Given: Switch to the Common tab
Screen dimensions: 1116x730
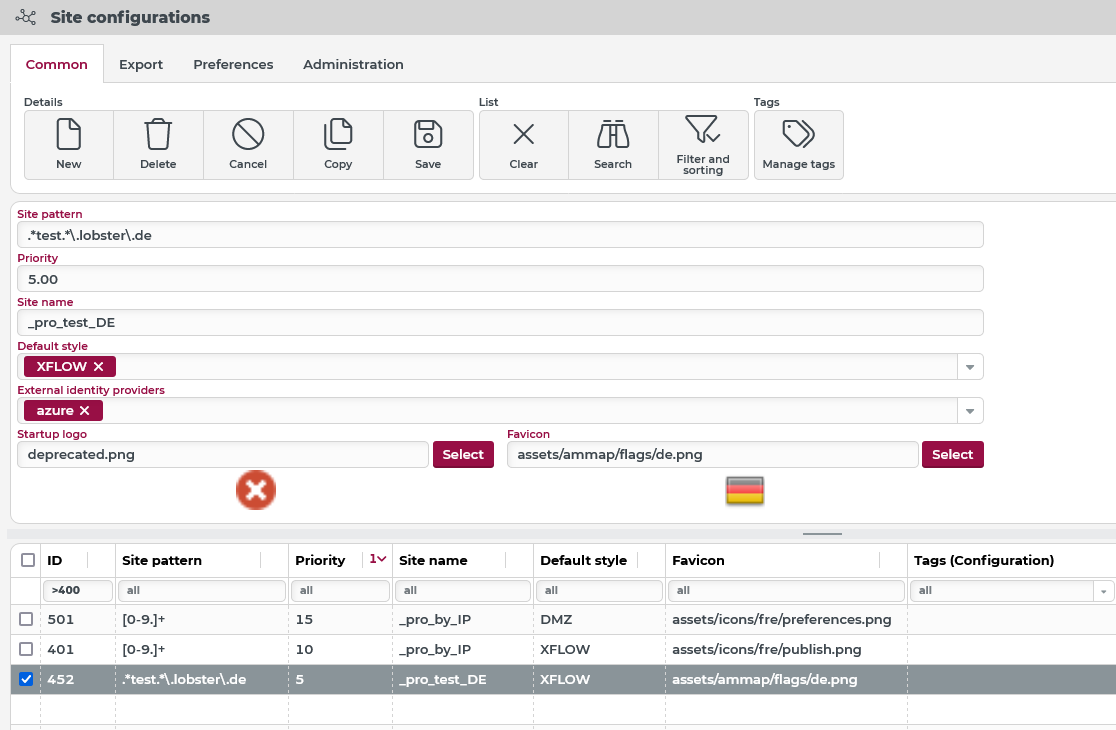Looking at the screenshot, I should 57,64.
